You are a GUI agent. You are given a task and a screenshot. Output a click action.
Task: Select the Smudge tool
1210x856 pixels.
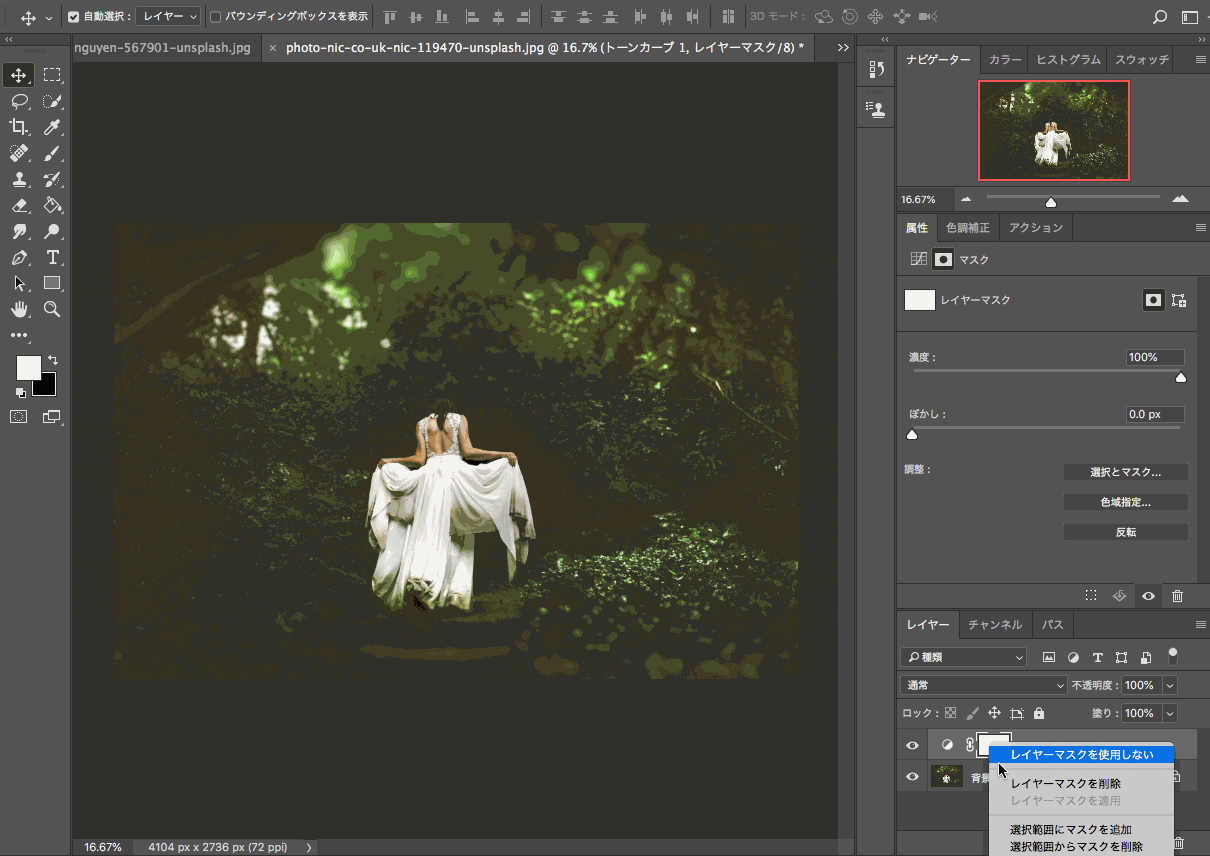point(18,231)
